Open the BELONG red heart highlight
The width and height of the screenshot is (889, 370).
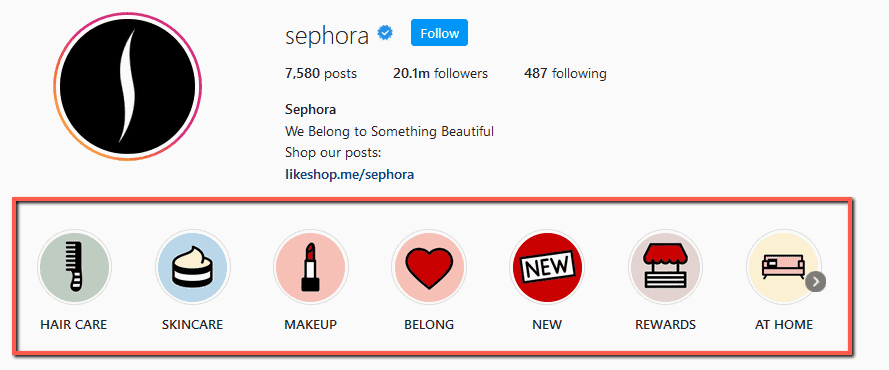[429, 266]
